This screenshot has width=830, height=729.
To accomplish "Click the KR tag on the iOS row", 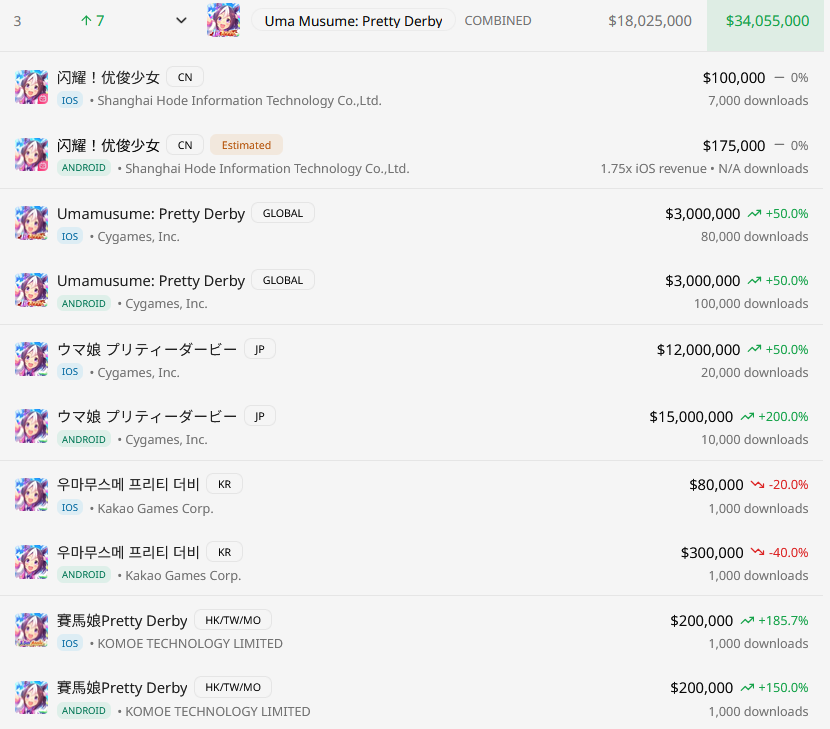I will 224,484.
